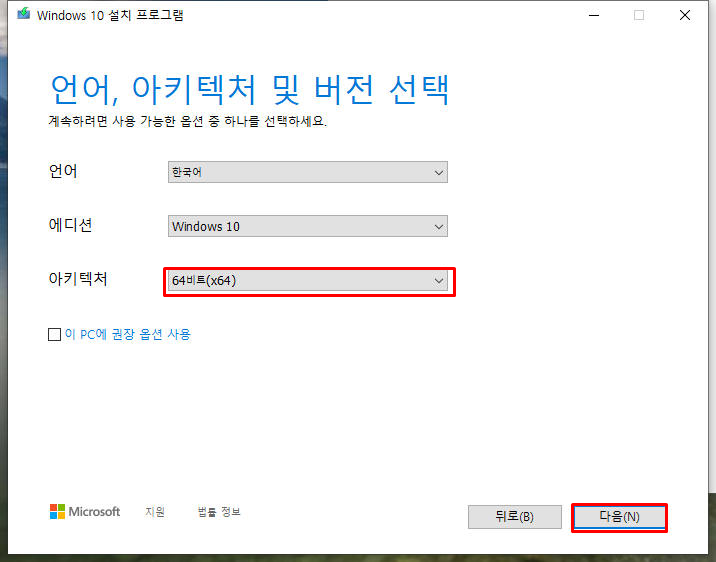Open the 언어 dropdown showing 한국어
The width and height of the screenshot is (716, 562).
308,172
